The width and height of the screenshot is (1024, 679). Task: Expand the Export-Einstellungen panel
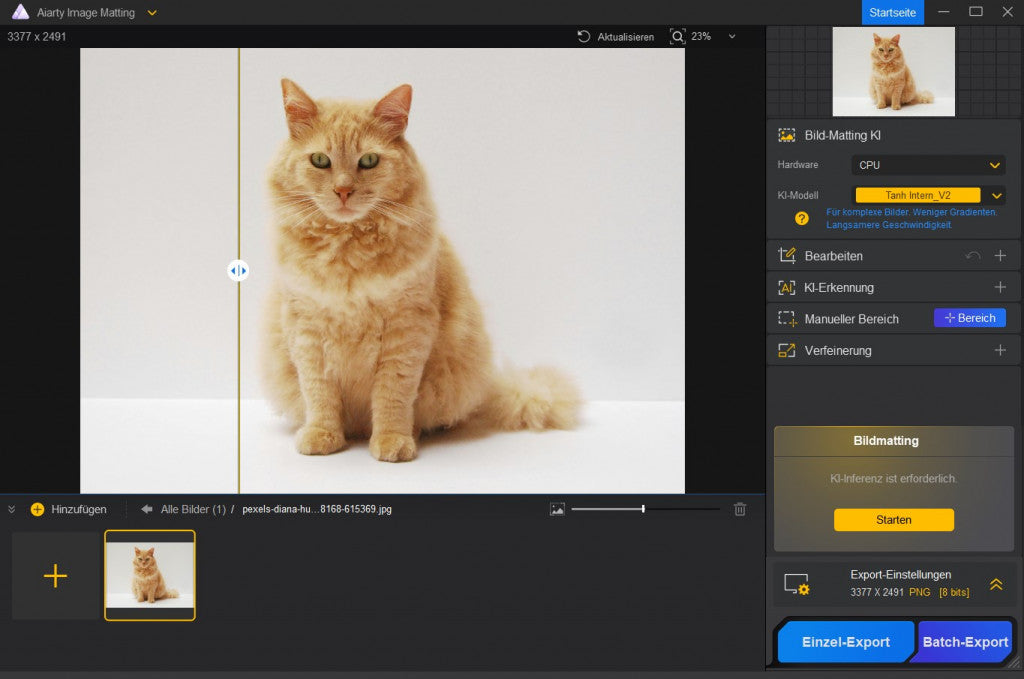point(996,584)
